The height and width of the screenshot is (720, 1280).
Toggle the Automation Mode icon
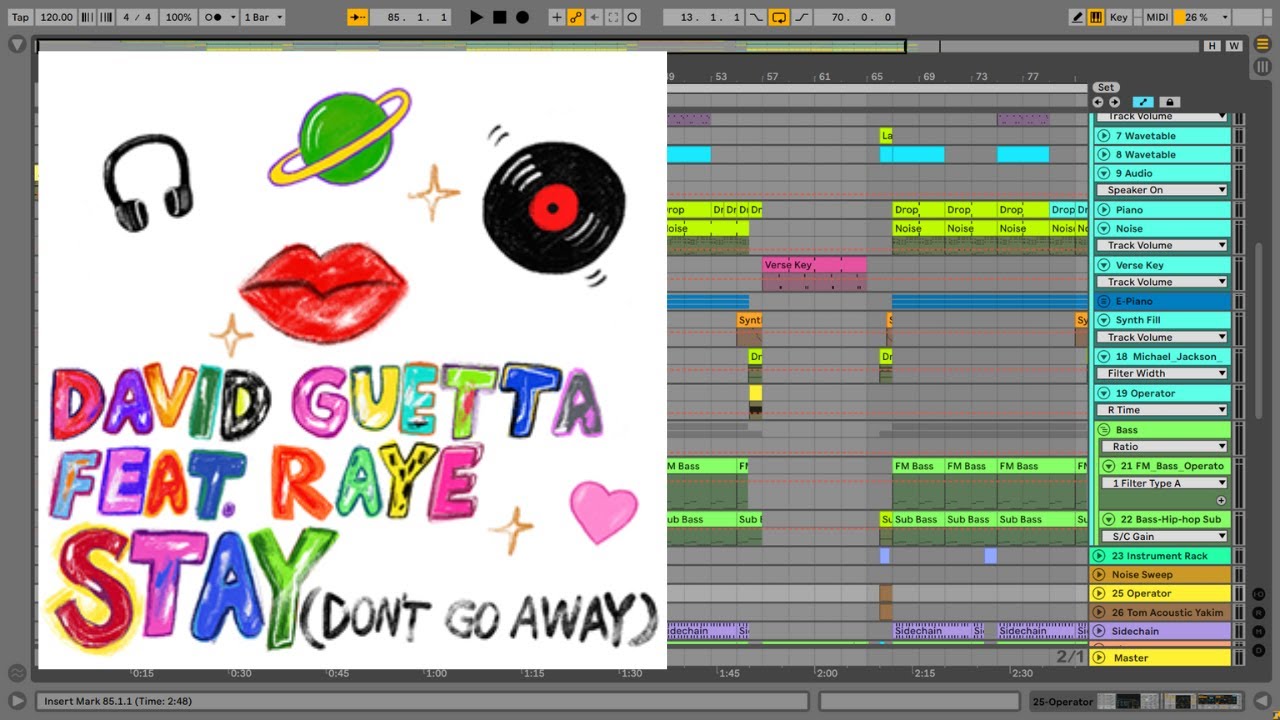(1144, 102)
